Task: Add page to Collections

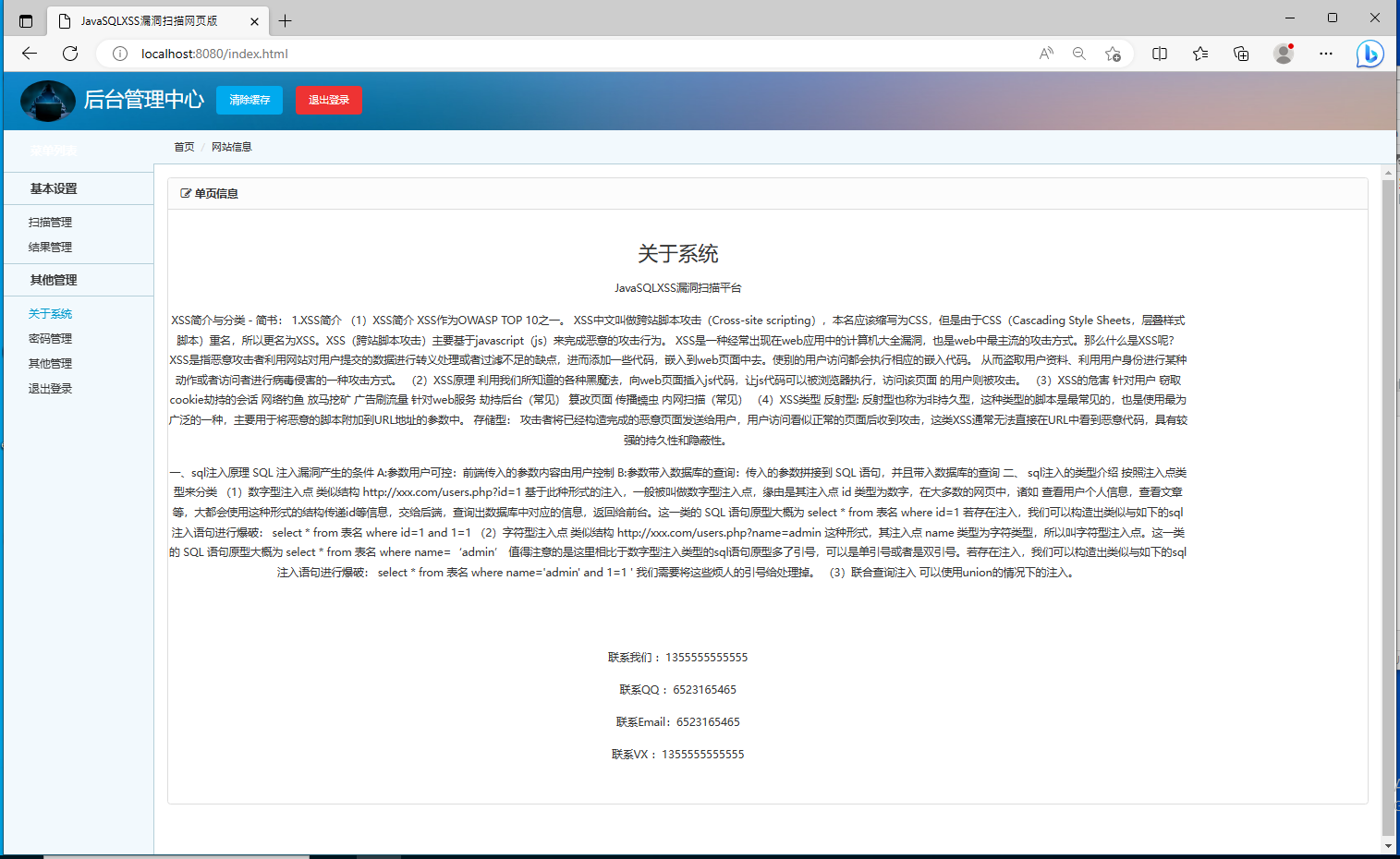Action: point(1240,54)
